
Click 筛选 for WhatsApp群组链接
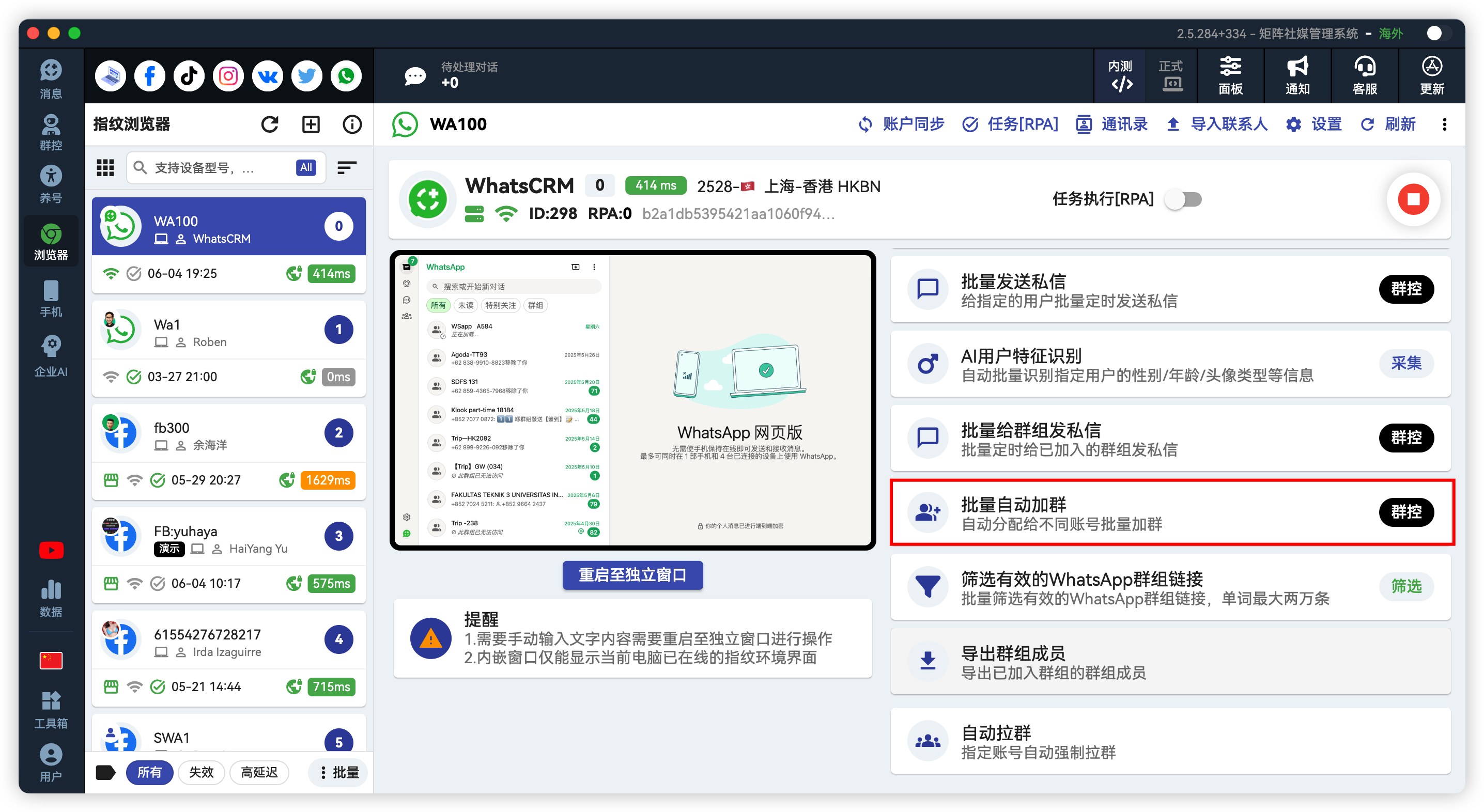point(1406,586)
